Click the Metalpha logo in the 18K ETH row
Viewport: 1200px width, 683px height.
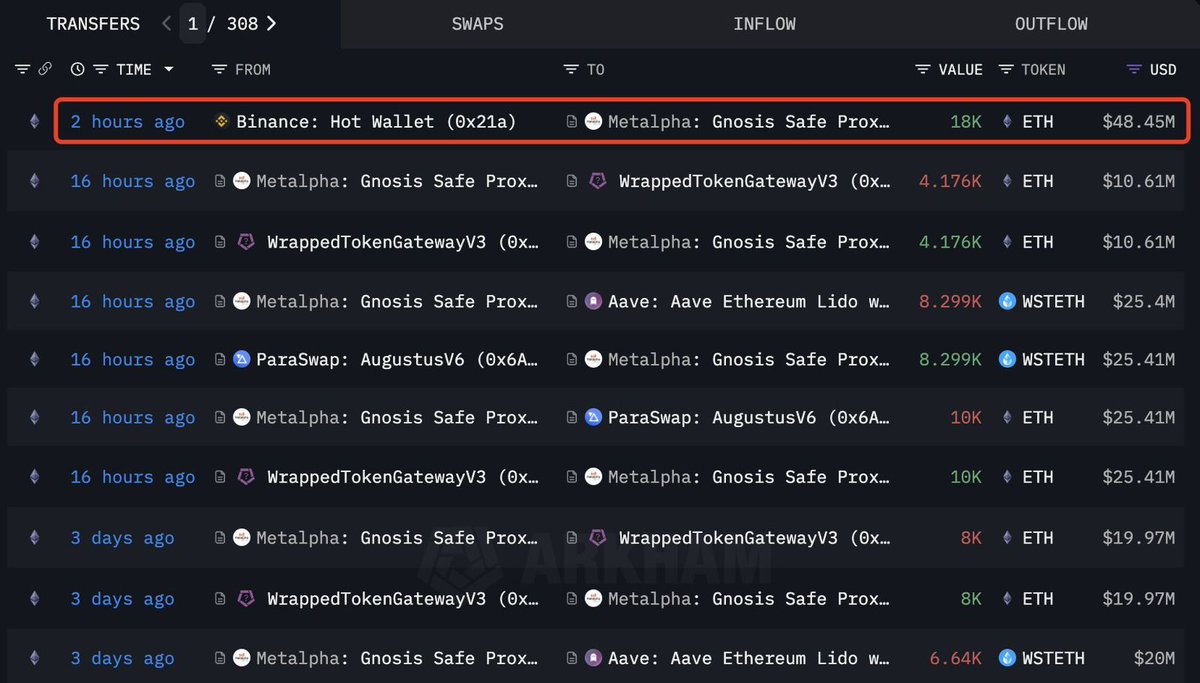click(593, 121)
